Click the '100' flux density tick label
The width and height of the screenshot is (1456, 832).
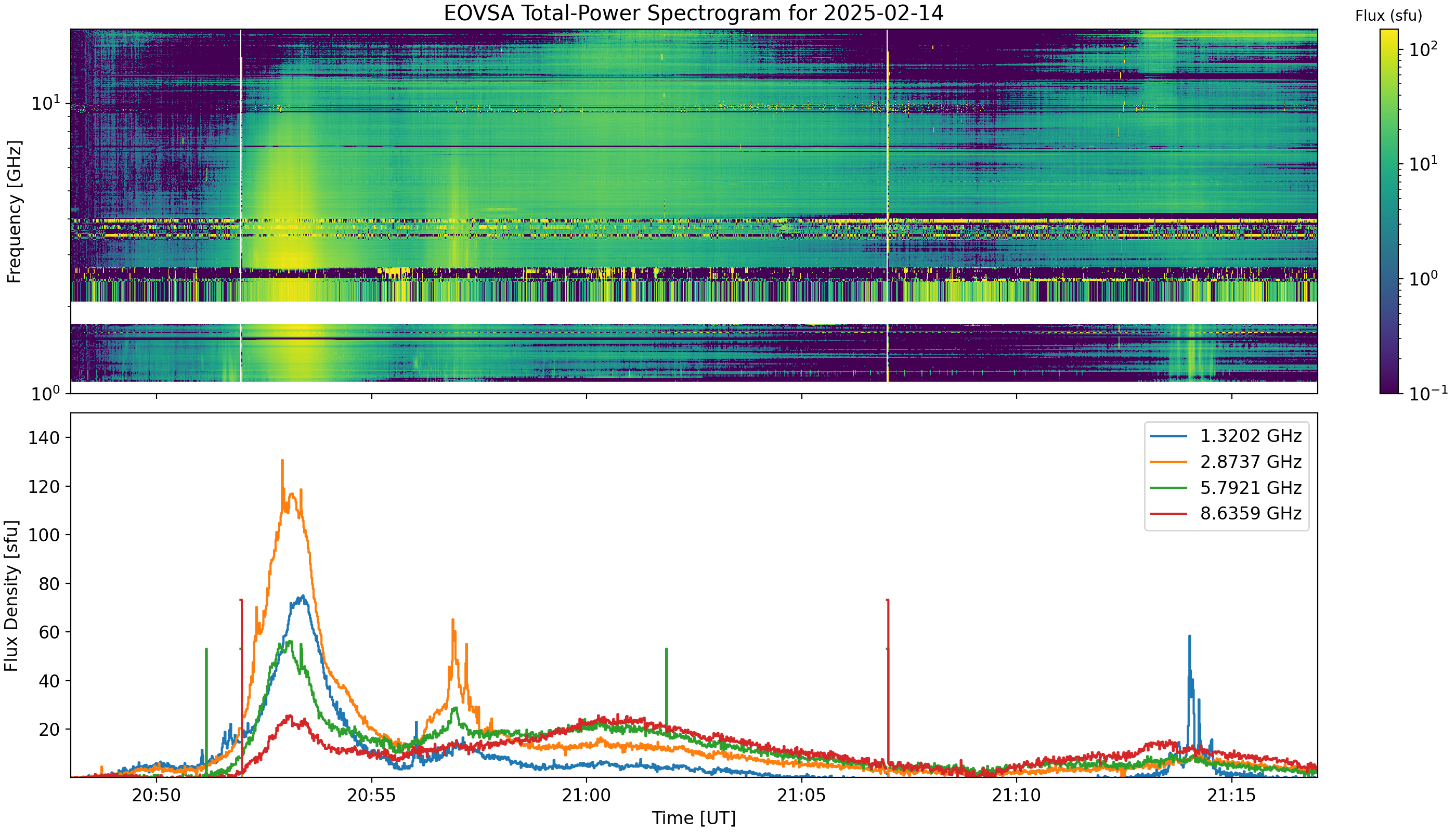pyautogui.click(x=44, y=536)
